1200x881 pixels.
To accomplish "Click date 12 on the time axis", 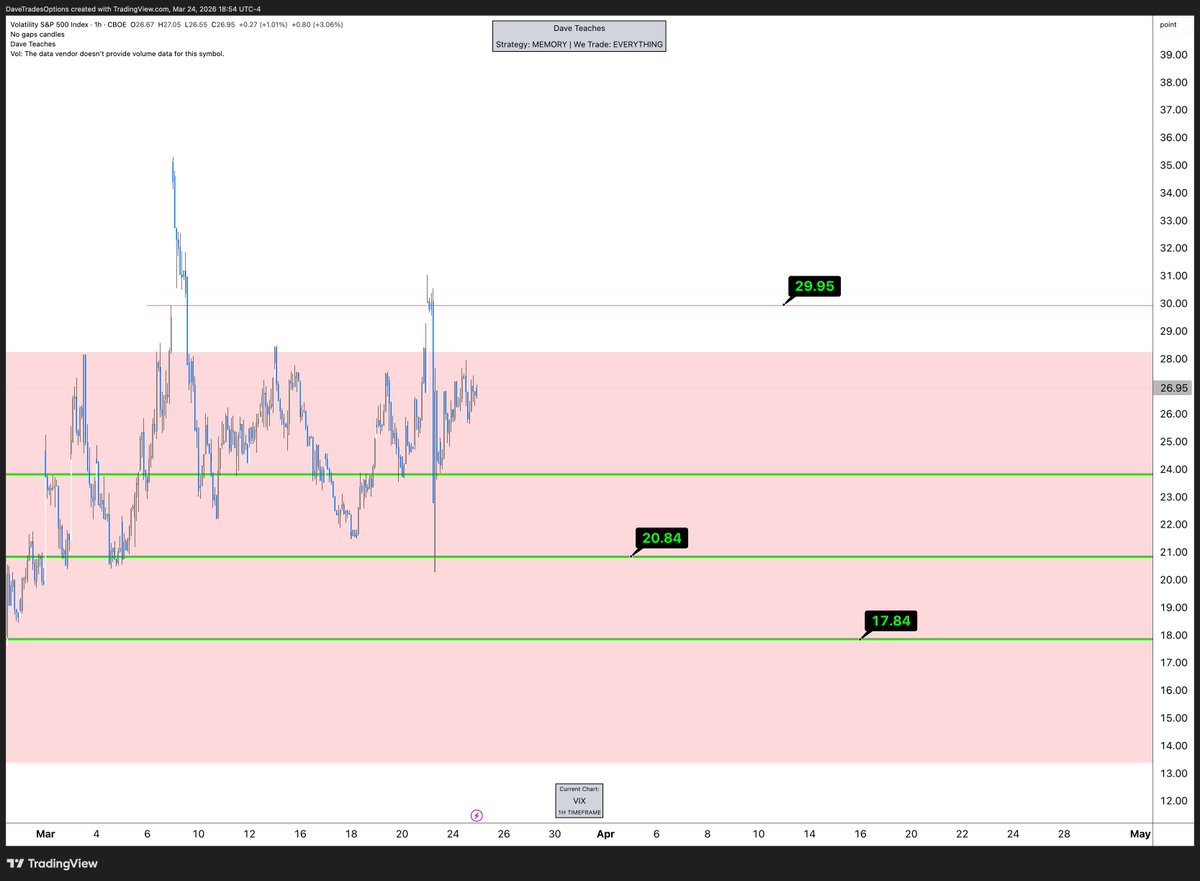I will 249,833.
